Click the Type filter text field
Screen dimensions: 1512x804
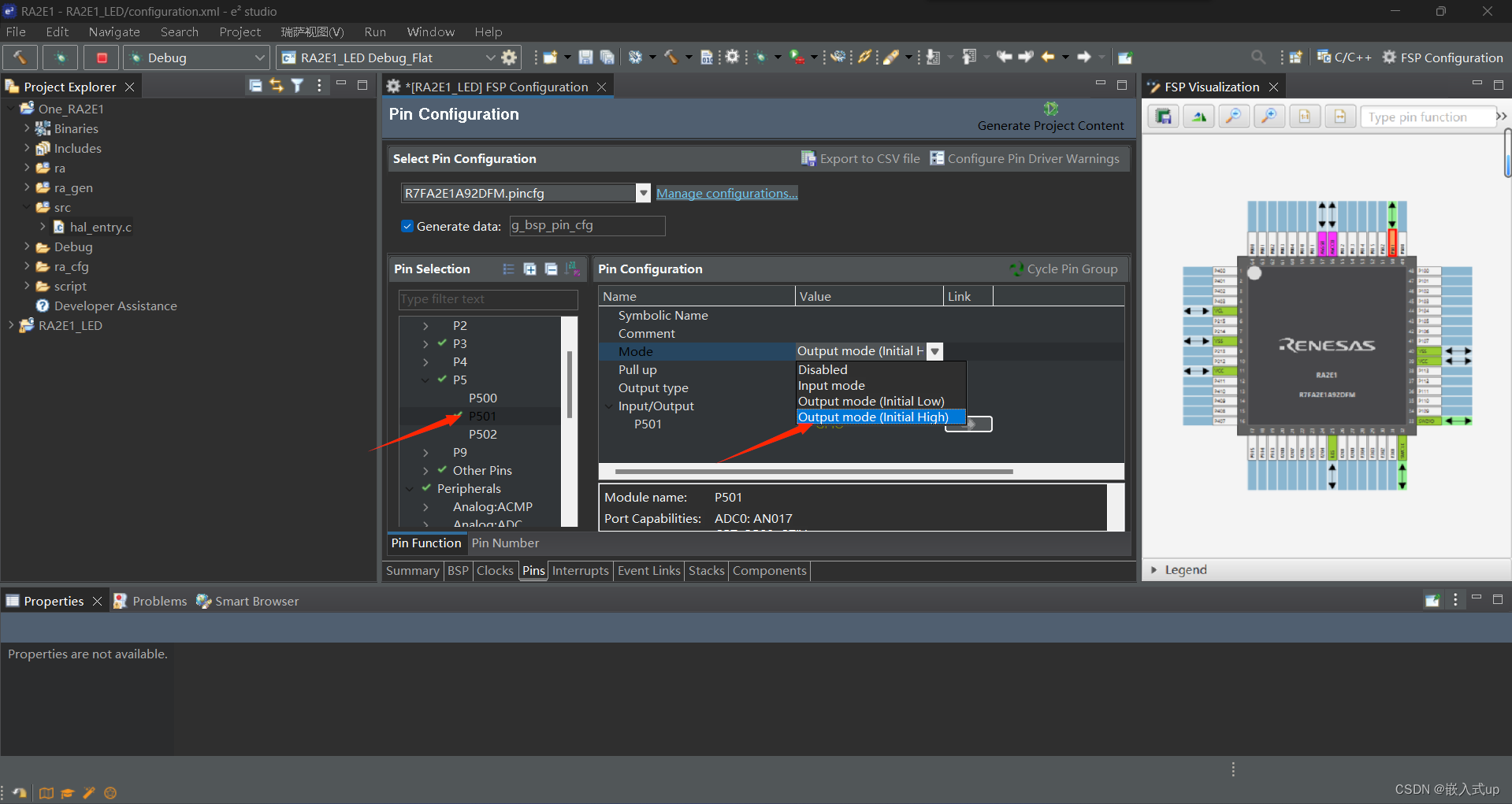click(x=488, y=299)
